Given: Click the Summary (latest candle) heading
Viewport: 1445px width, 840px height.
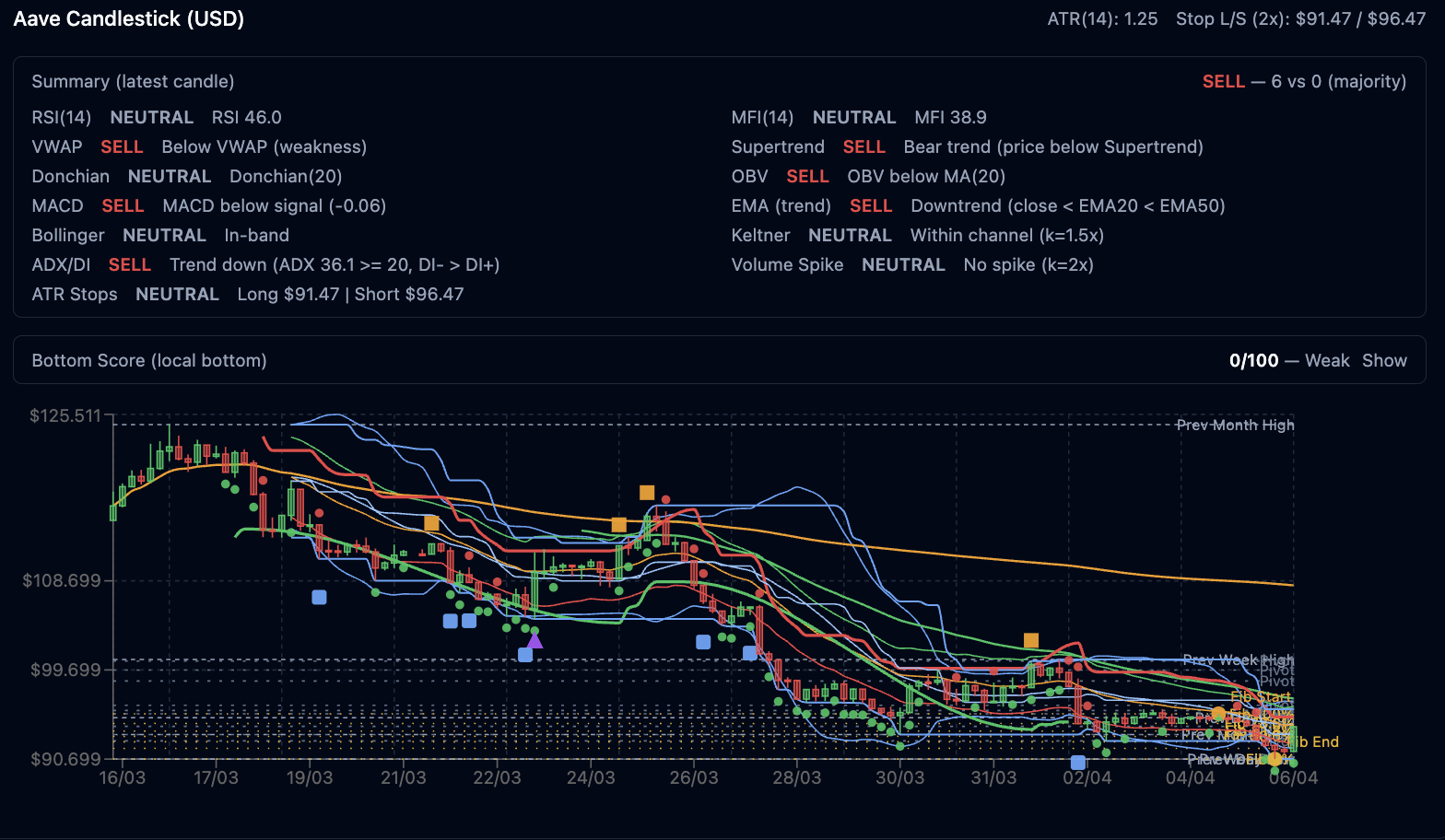Looking at the screenshot, I should (x=133, y=81).
